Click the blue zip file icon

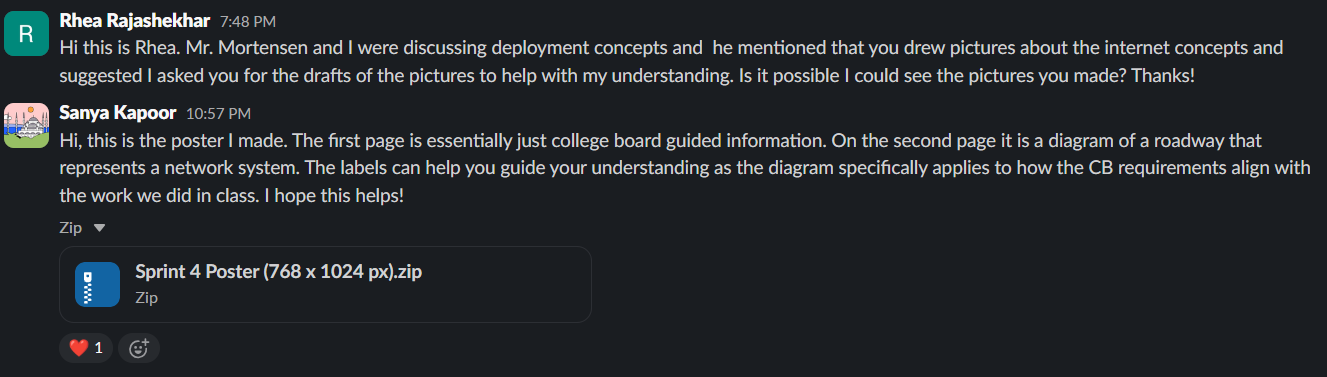[x=97, y=285]
